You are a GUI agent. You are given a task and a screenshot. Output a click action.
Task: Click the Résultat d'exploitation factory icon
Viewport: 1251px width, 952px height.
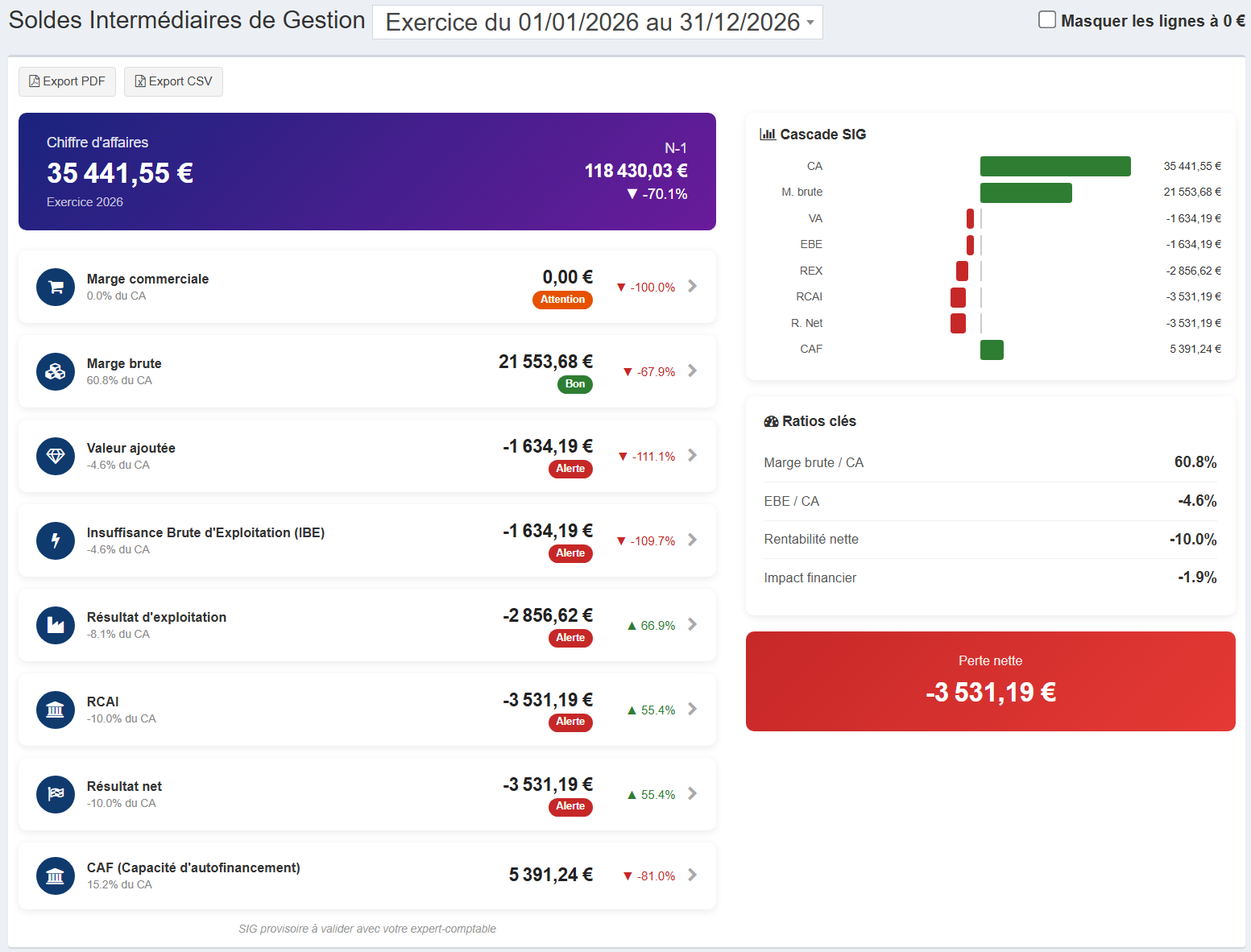(56, 625)
